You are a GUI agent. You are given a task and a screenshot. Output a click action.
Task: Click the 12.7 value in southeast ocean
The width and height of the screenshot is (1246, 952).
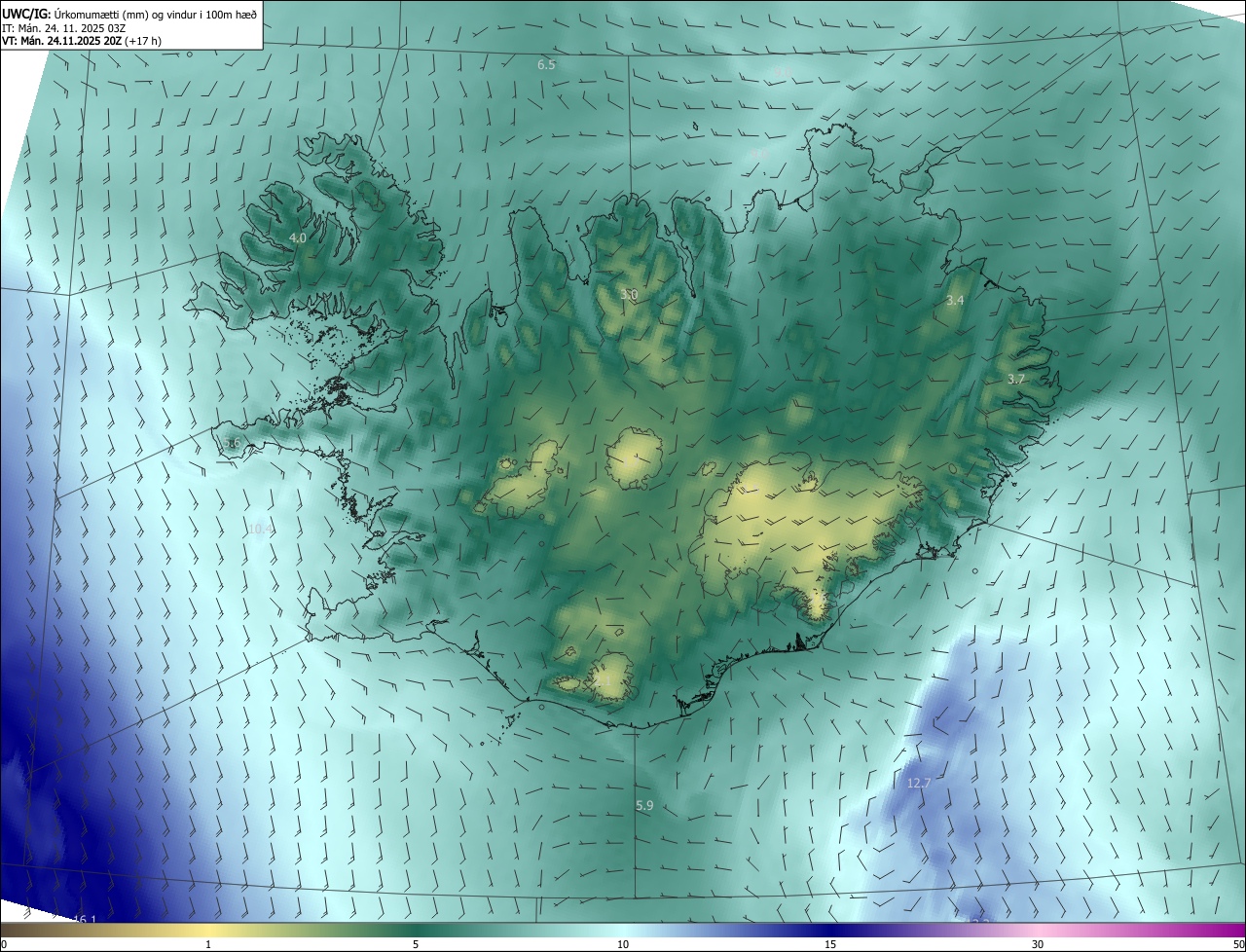(x=919, y=783)
